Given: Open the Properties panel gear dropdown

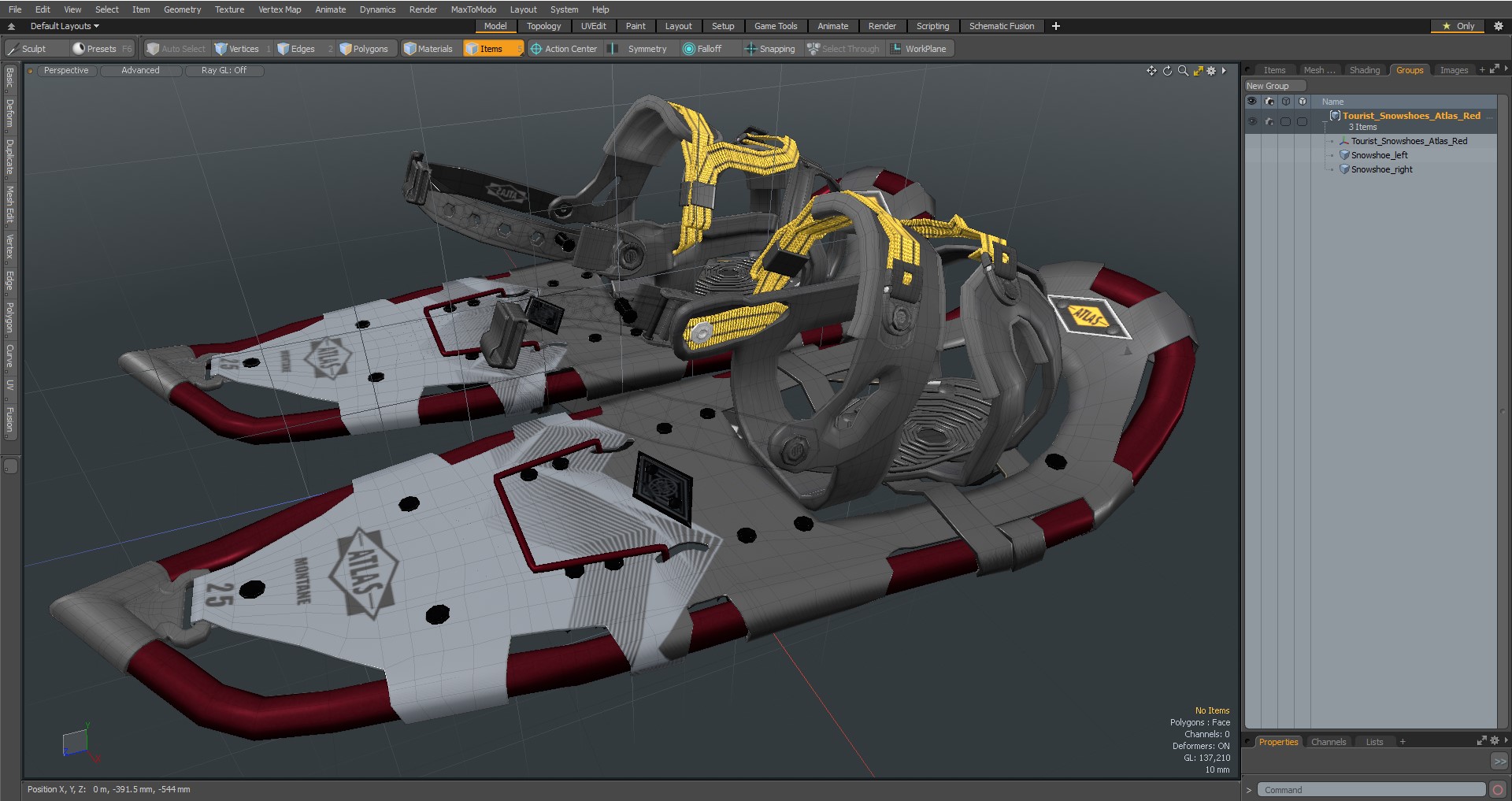Looking at the screenshot, I should (x=1494, y=740).
